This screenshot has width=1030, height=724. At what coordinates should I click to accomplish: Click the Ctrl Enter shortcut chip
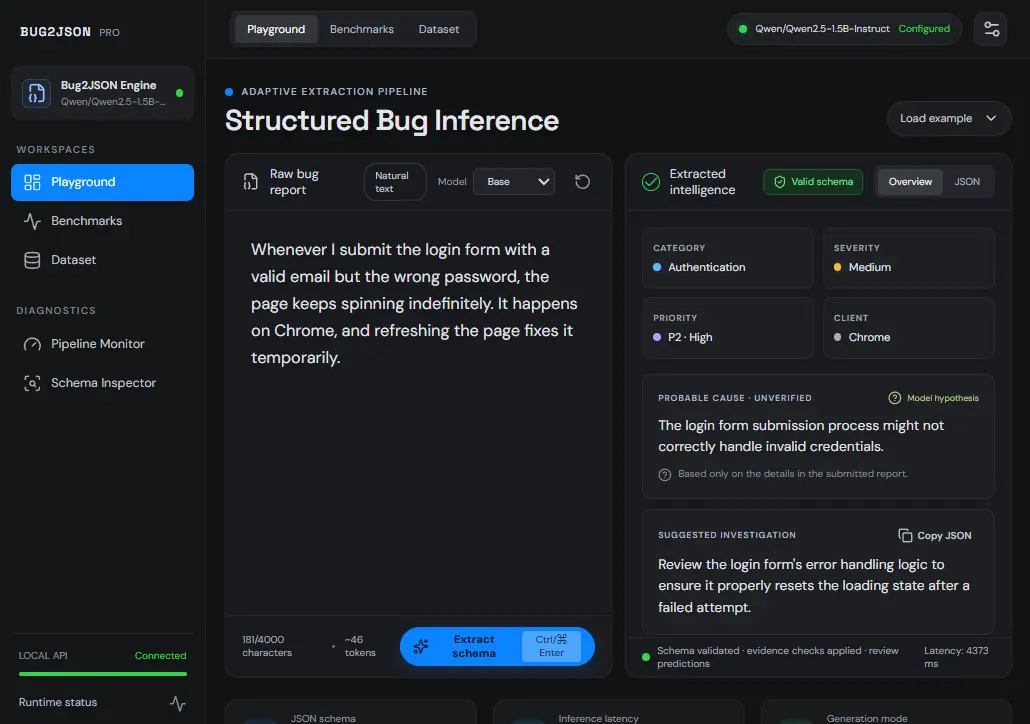tap(551, 646)
